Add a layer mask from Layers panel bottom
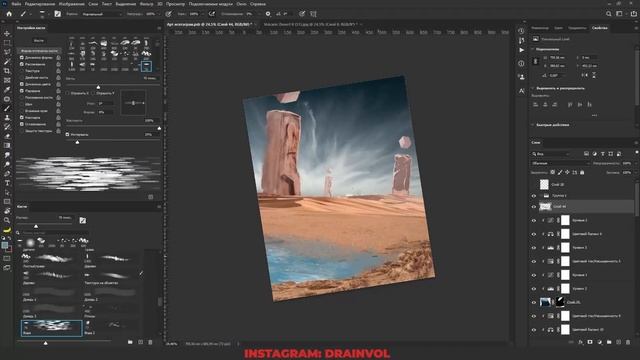 pos(590,342)
